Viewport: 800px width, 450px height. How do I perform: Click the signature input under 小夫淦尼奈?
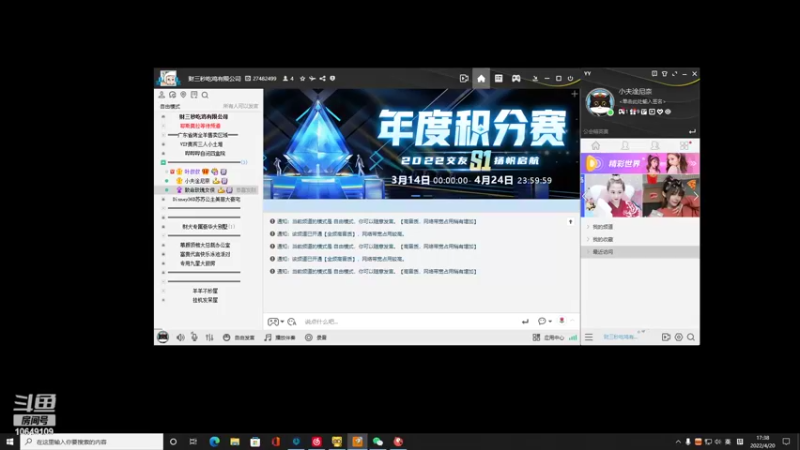click(642, 102)
